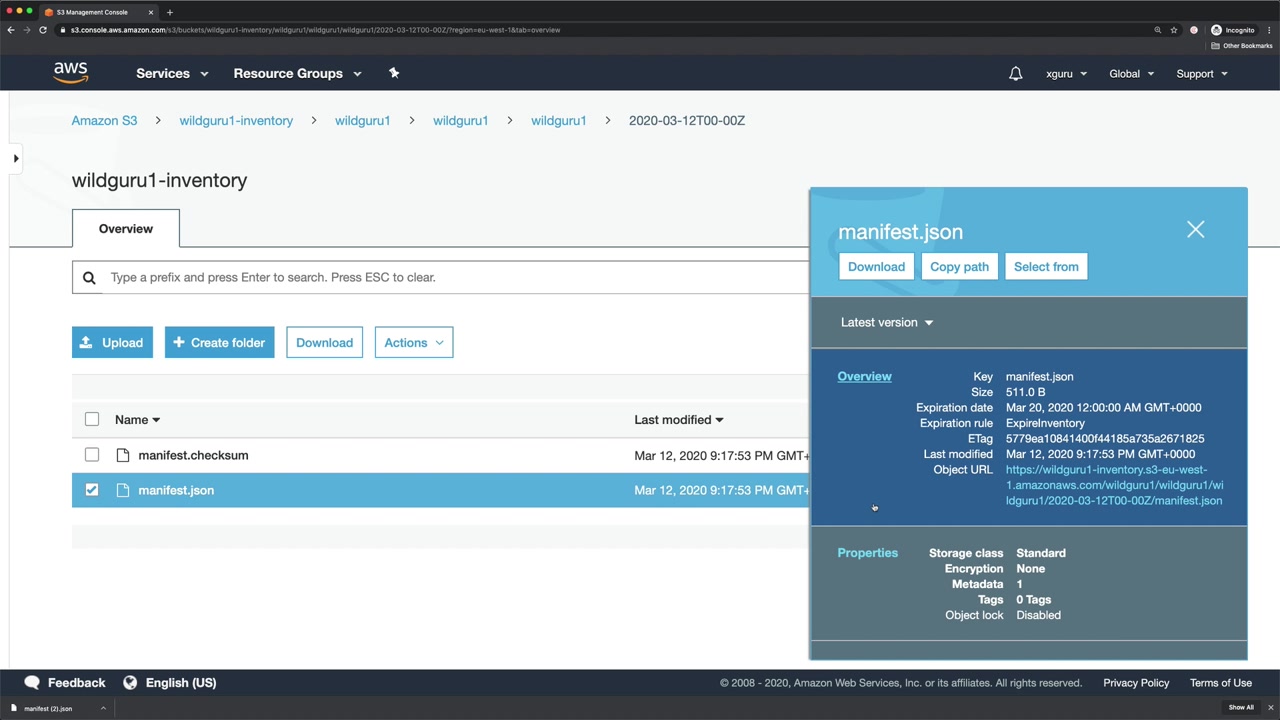Open a new browser tab
Screen dimensions: 1280x720
coord(170,12)
